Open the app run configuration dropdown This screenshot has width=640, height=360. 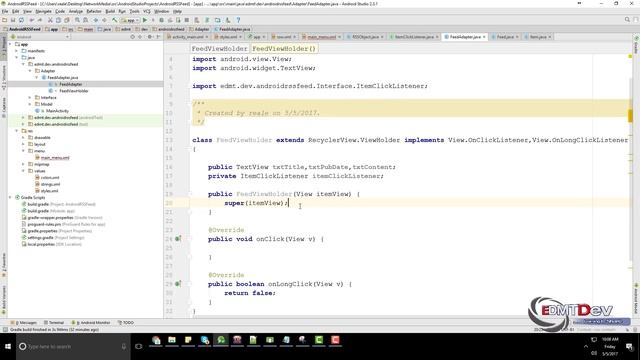130,20
